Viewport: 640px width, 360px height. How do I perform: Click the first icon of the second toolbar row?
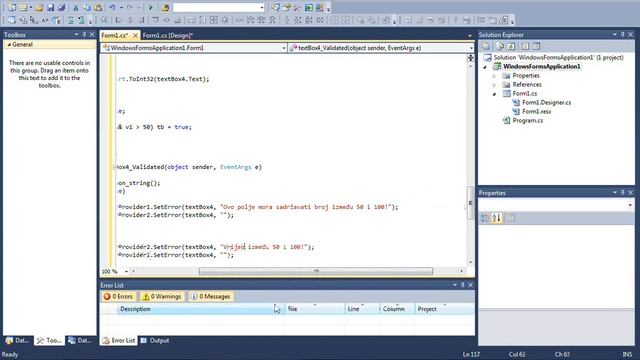pos(12,20)
